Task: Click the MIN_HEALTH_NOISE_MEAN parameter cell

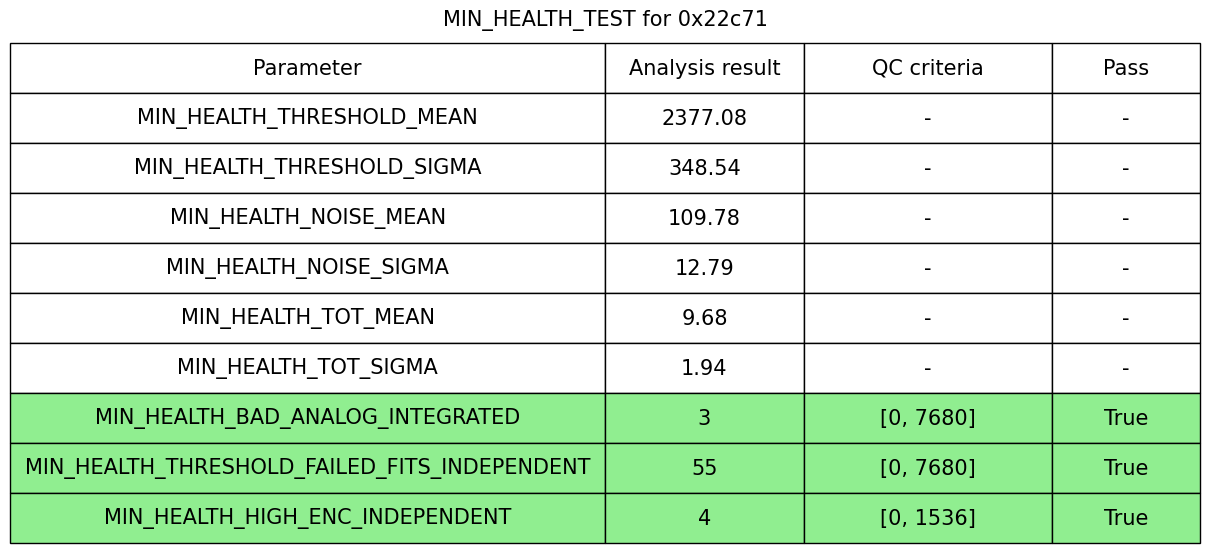Action: point(307,218)
